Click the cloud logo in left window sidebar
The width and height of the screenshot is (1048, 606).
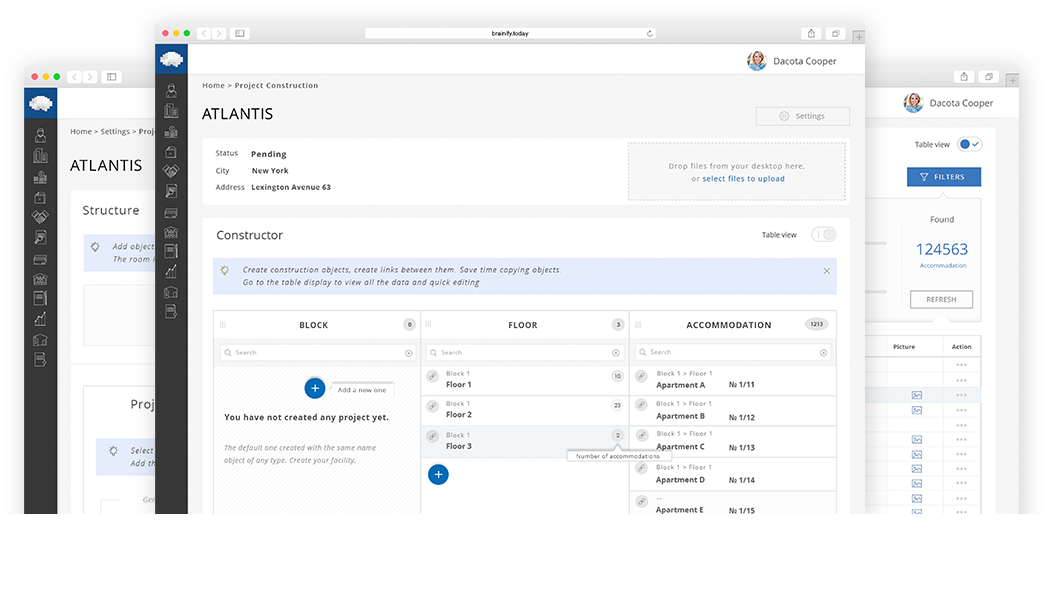point(41,104)
